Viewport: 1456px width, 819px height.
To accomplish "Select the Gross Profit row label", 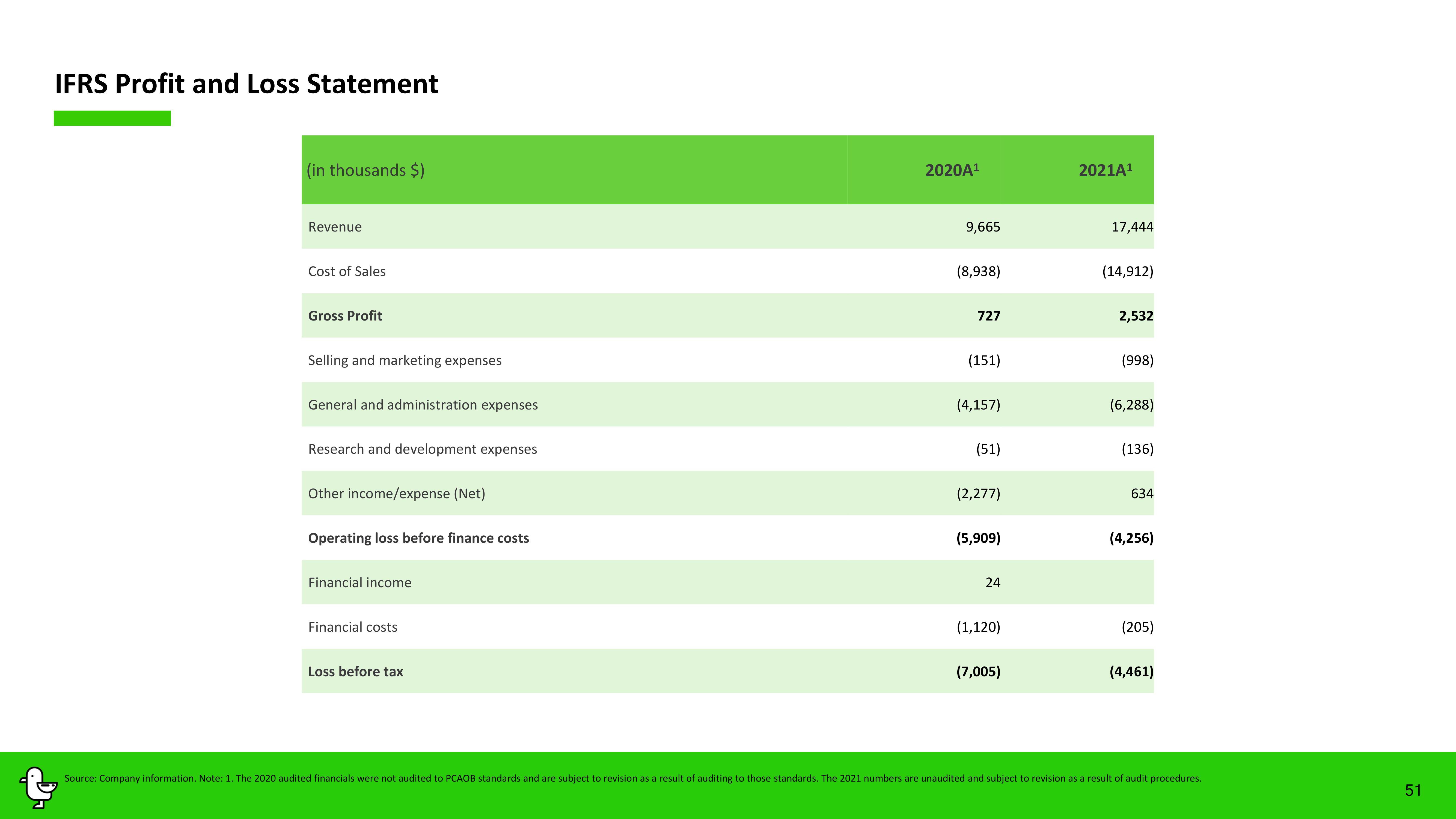I will click(345, 316).
